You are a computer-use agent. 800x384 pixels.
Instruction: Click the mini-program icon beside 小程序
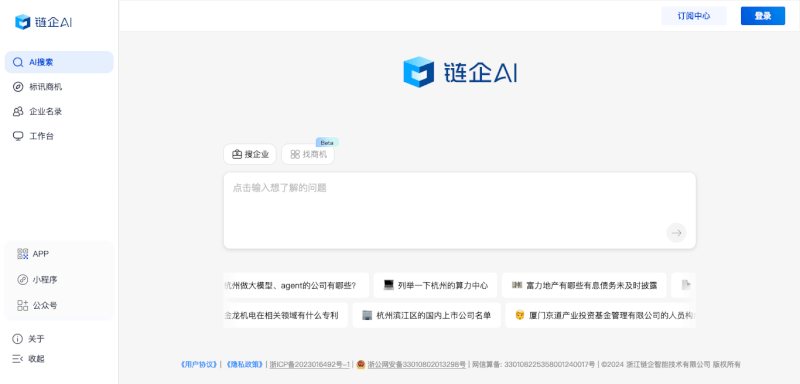pos(22,279)
